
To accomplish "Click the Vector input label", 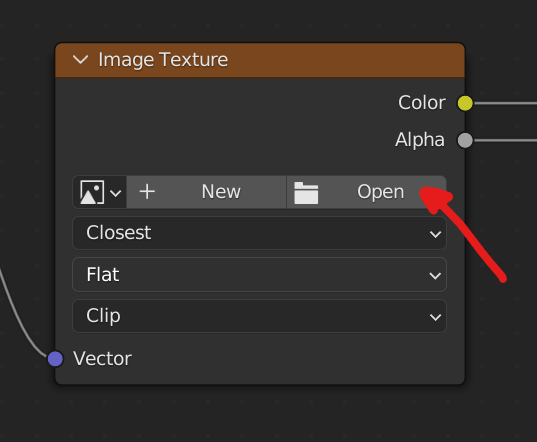I will point(102,359).
